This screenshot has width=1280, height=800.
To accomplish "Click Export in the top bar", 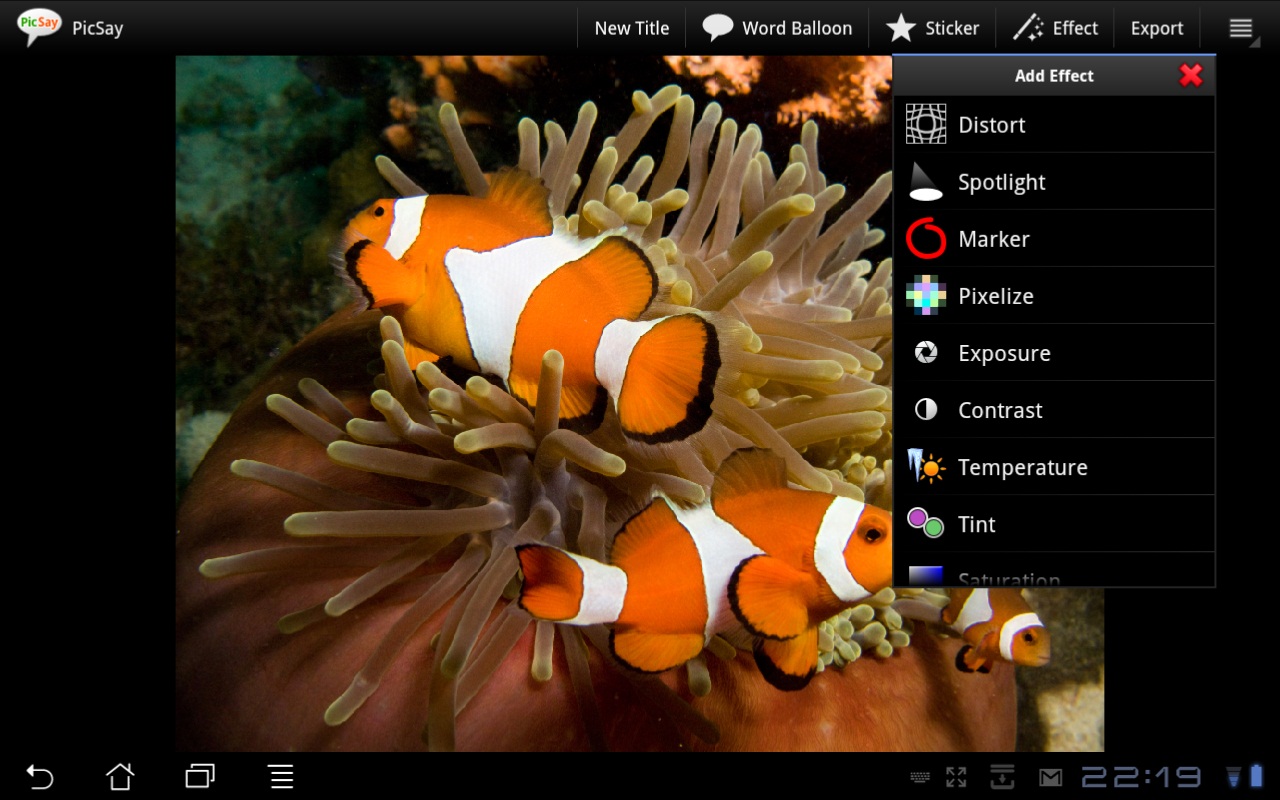I will click(x=1157, y=28).
